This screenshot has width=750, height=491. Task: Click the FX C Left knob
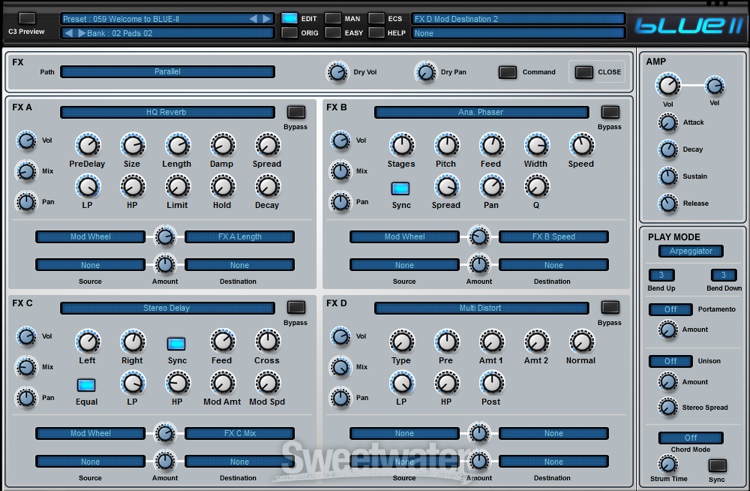pyautogui.click(x=88, y=341)
